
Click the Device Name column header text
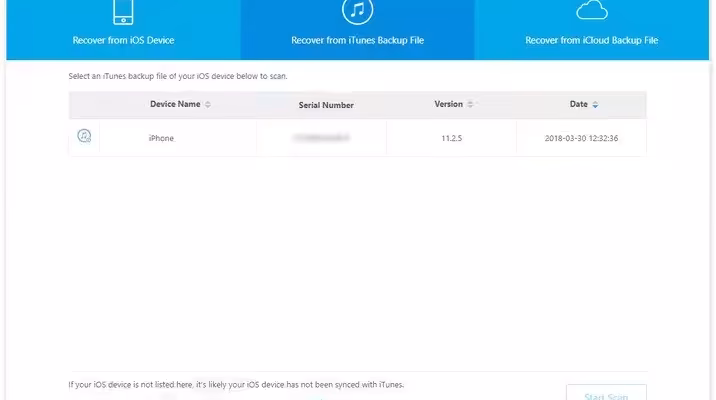175,104
